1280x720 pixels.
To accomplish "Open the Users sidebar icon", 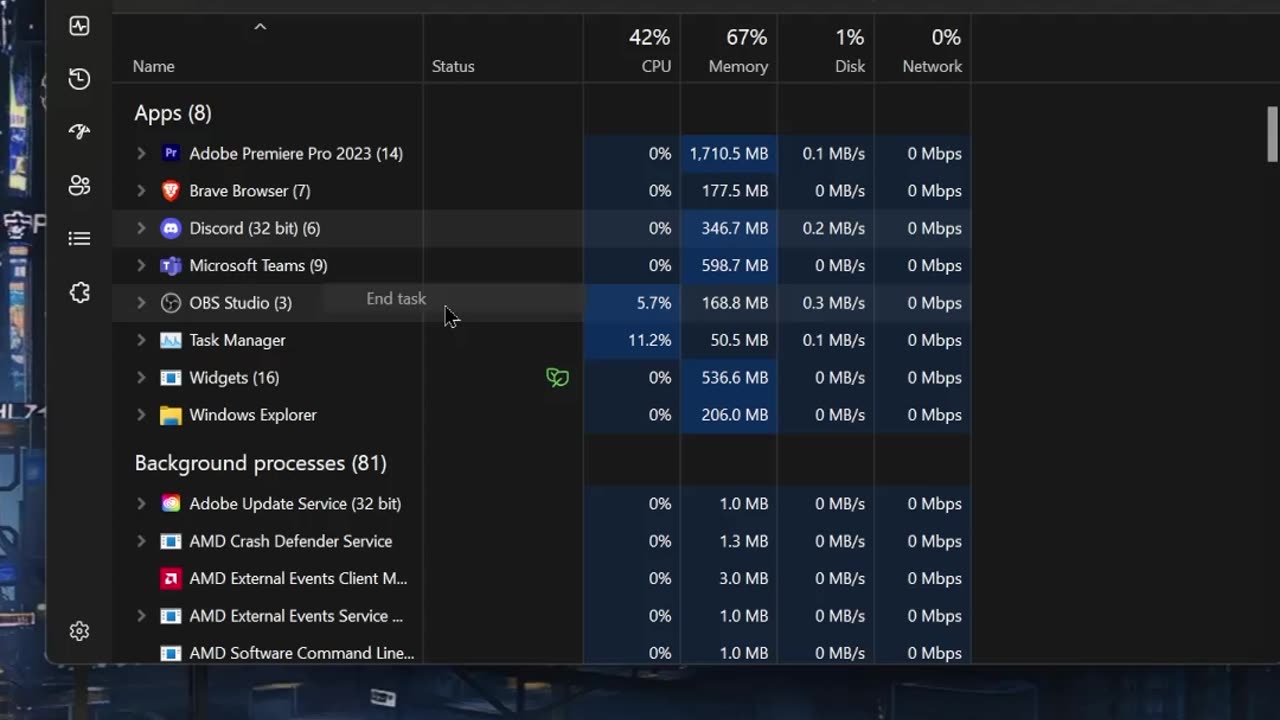I will click(x=80, y=185).
